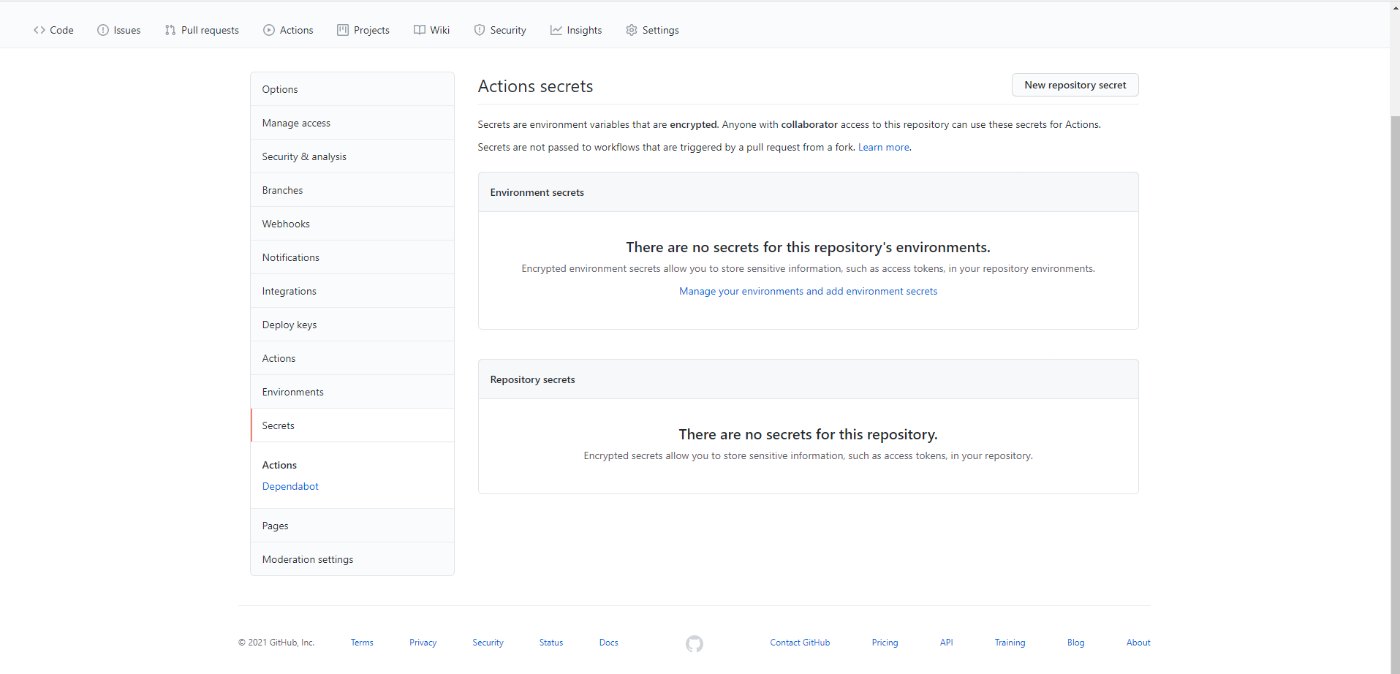The image size is (1400, 674).
Task: Go to the Pull requests tab
Action: (x=202, y=30)
